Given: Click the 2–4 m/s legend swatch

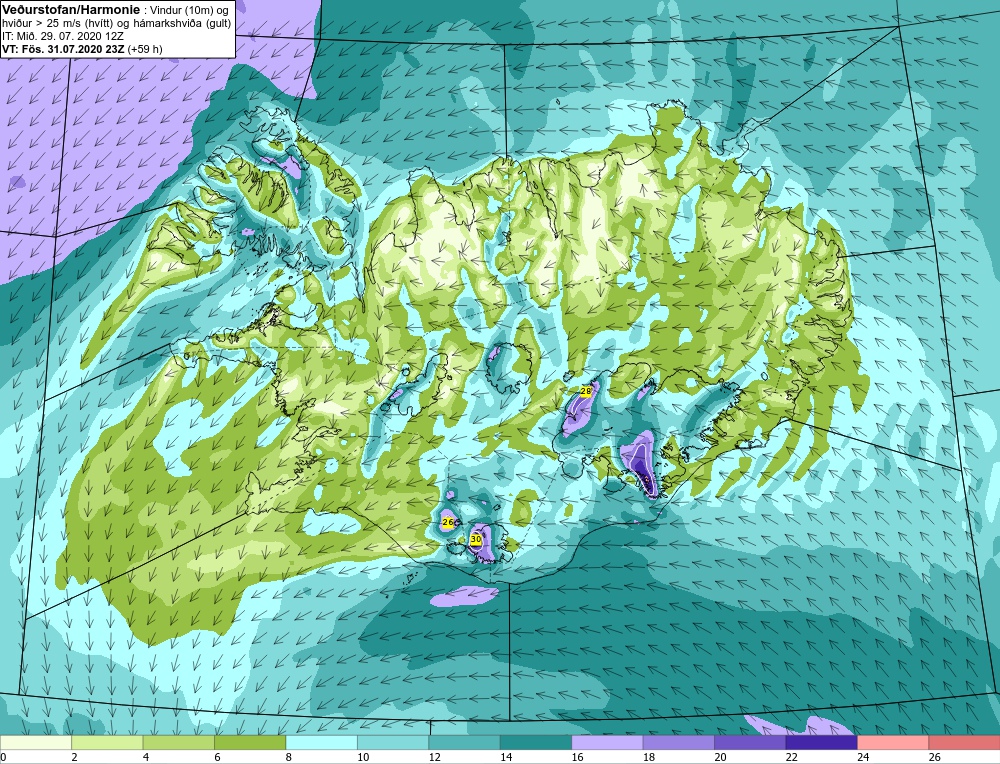Looking at the screenshot, I should click(x=107, y=742).
